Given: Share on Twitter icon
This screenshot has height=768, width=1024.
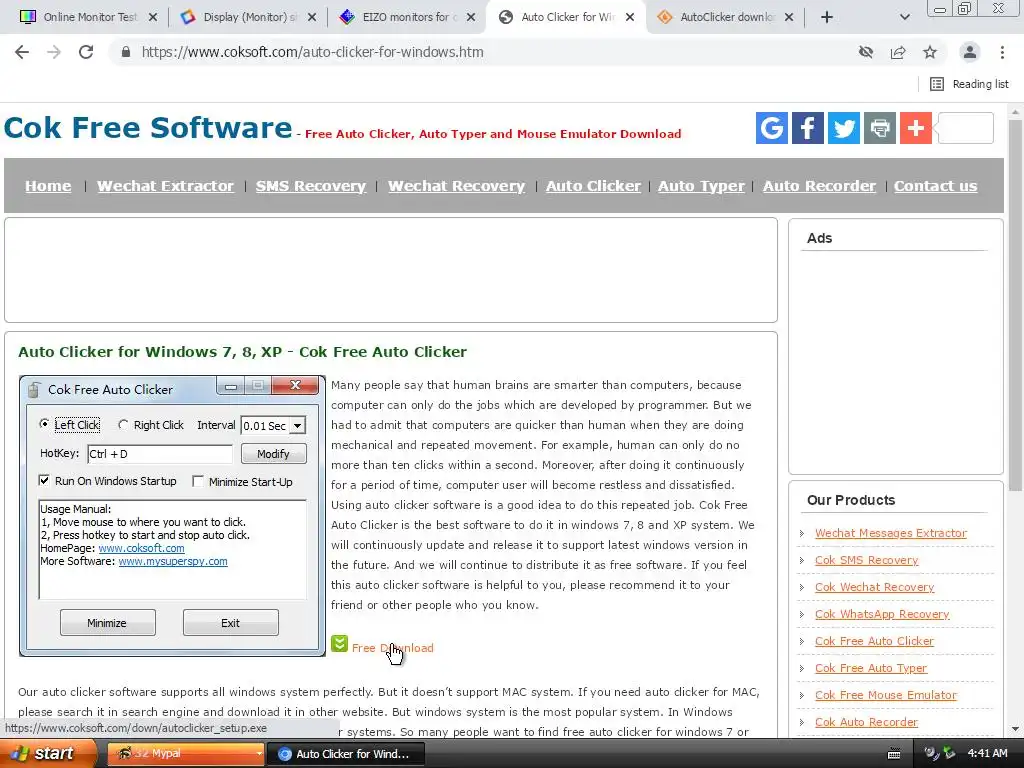Looking at the screenshot, I should pos(844,127).
